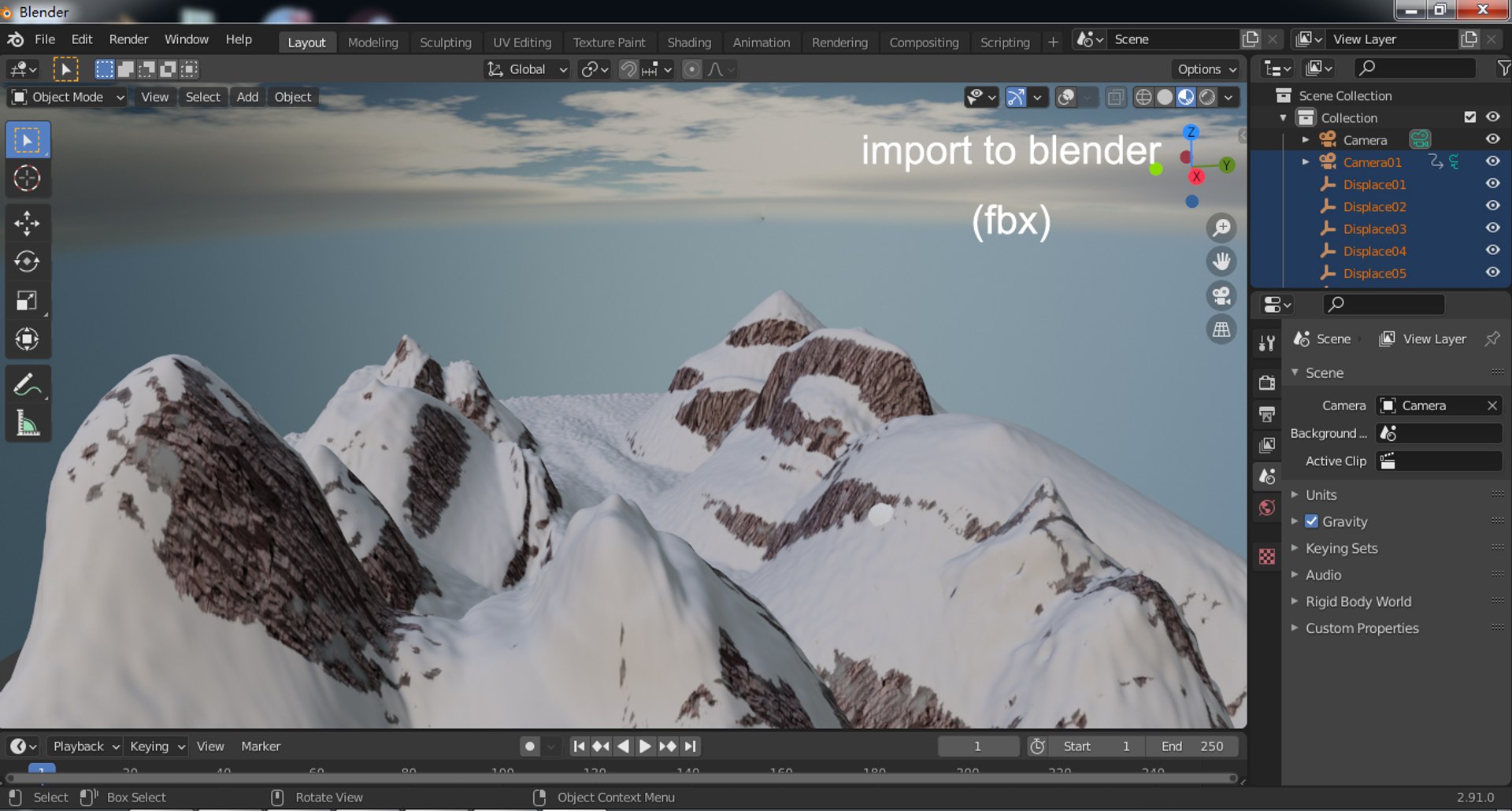Image resolution: width=1512 pixels, height=811 pixels.
Task: Choose the Measure tool
Action: coord(28,424)
